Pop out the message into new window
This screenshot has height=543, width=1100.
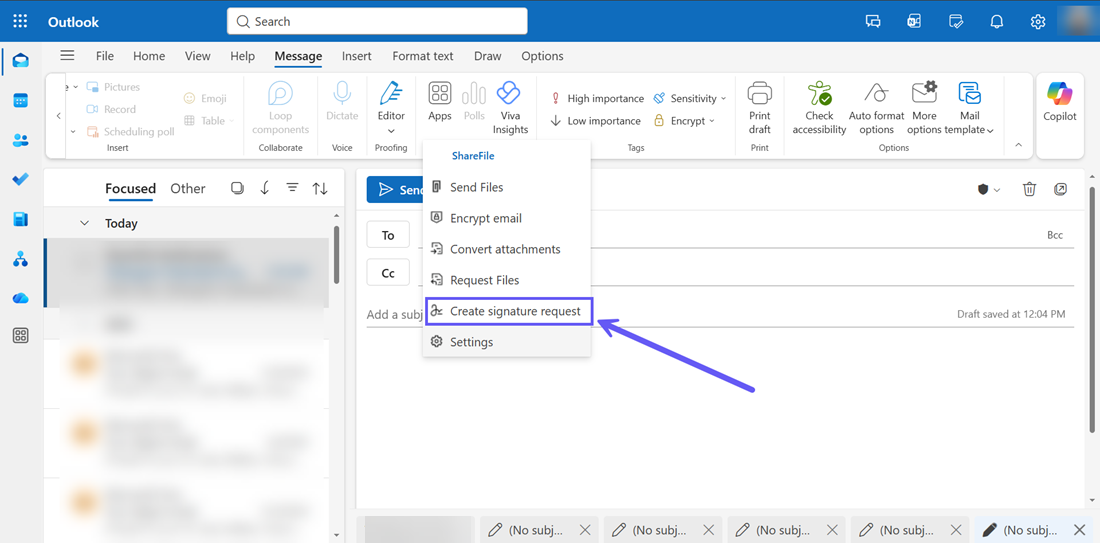tap(1061, 189)
